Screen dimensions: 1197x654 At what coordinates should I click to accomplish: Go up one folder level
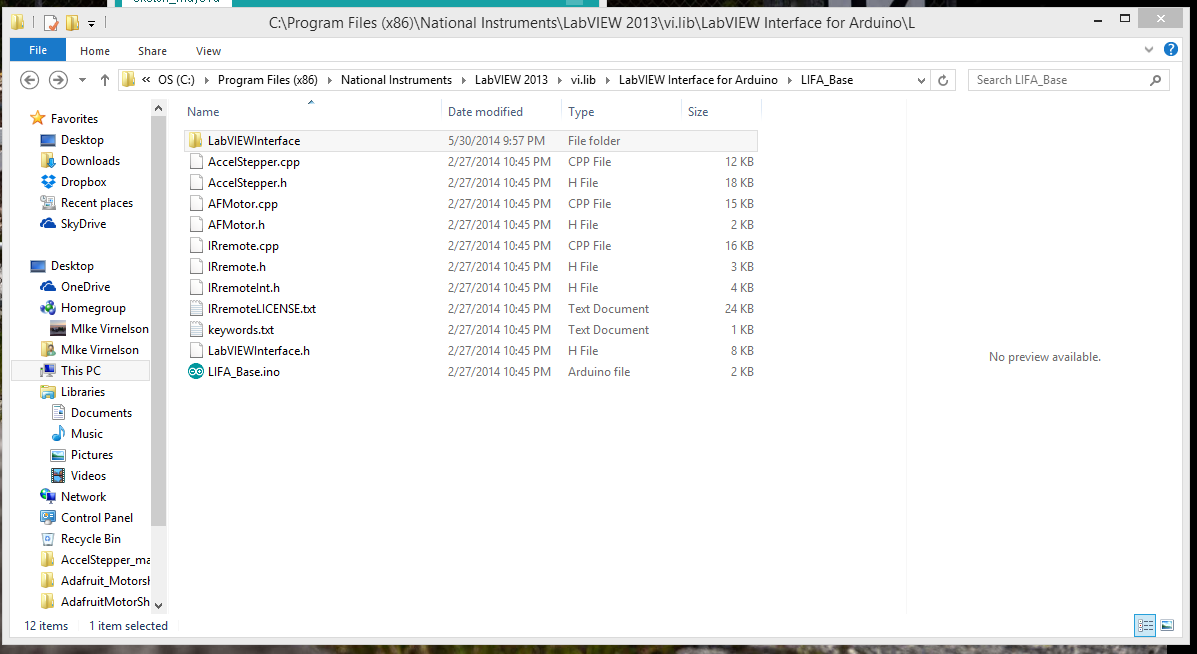click(x=105, y=79)
